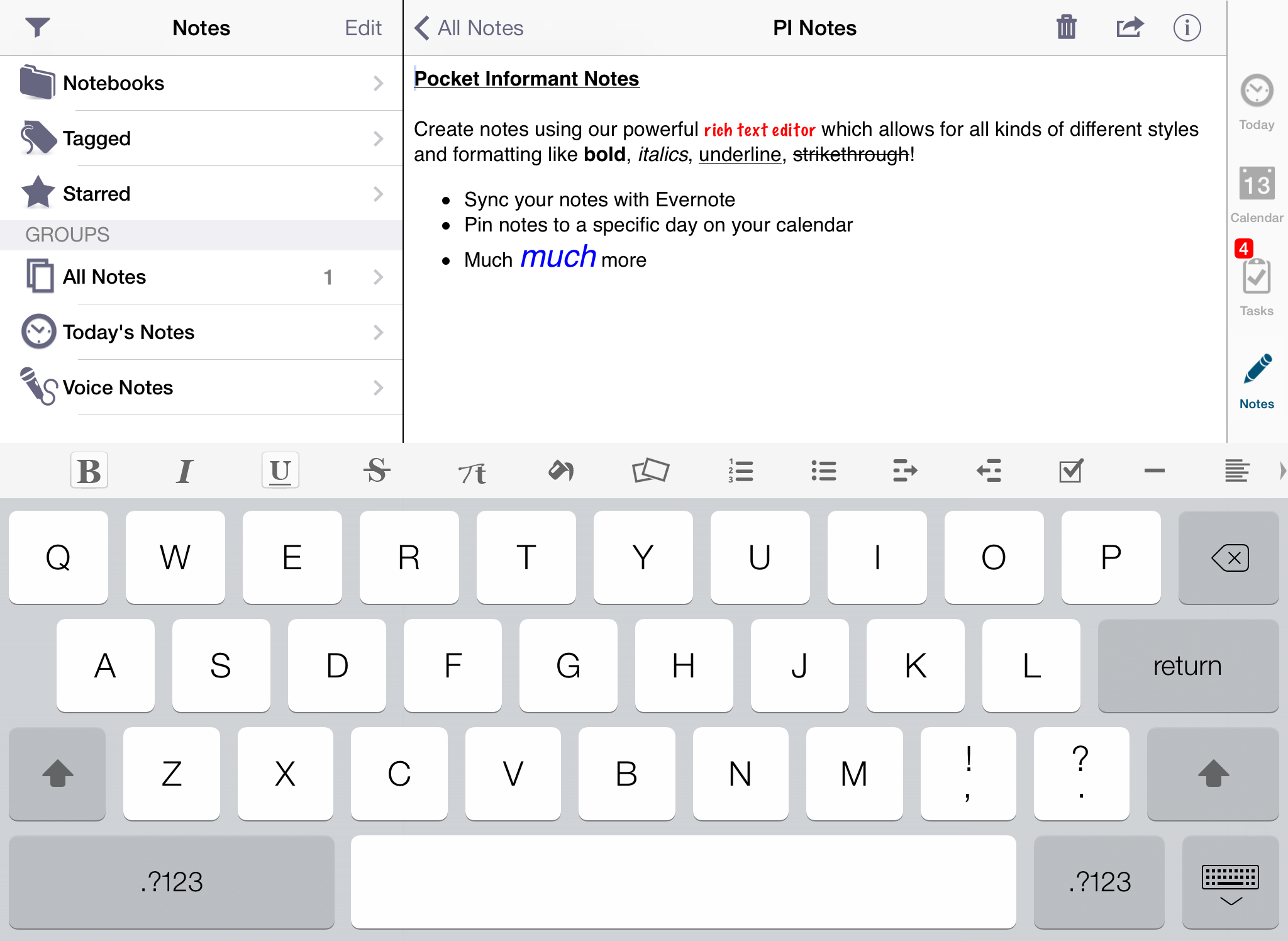Open All Notes group
The width and height of the screenshot is (1288, 941).
(201, 277)
